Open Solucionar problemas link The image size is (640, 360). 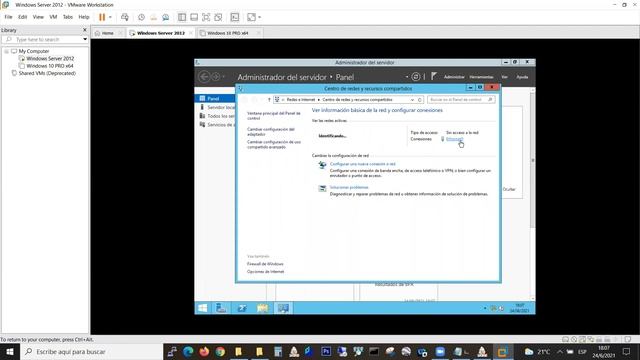349,187
